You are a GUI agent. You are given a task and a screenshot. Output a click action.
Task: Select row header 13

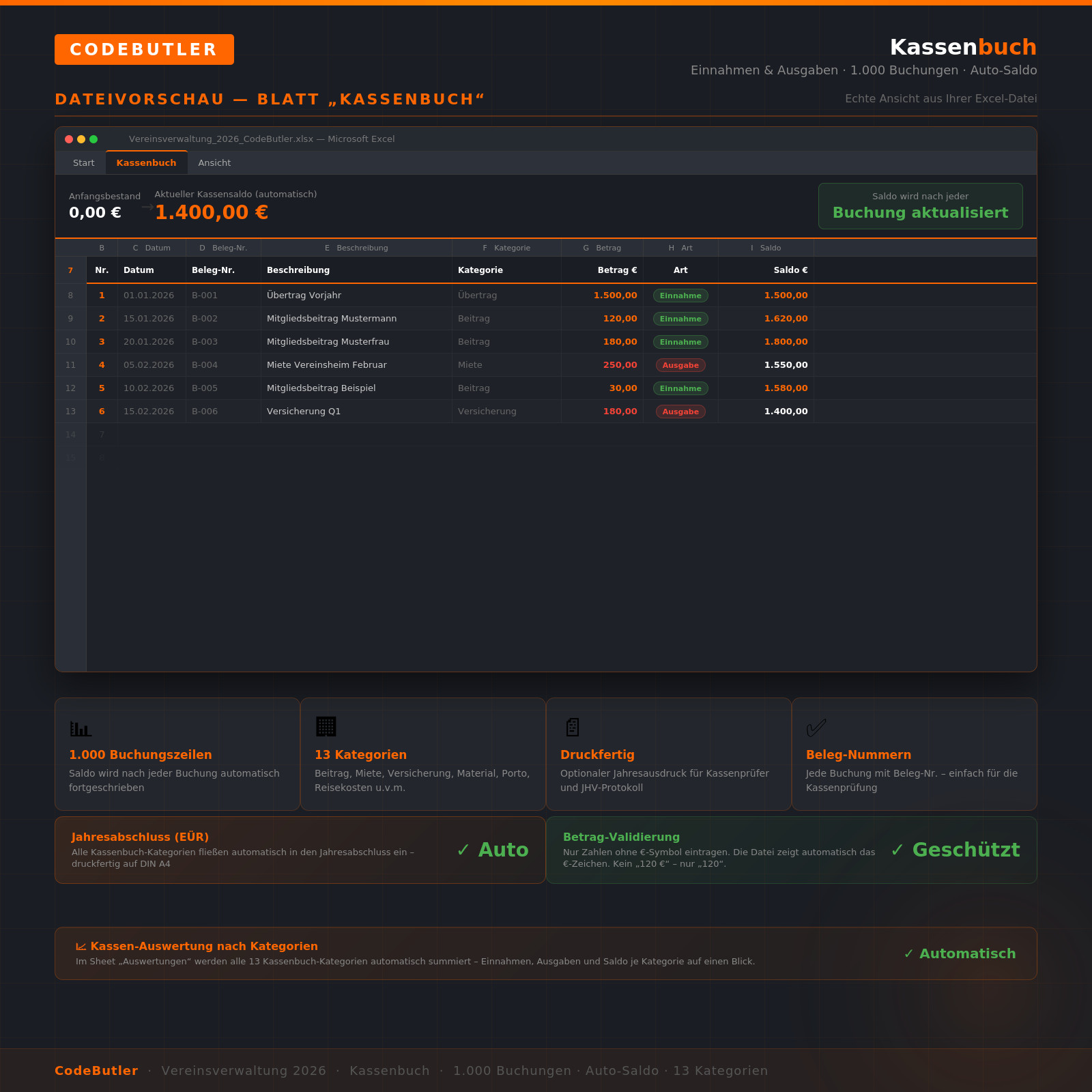click(70, 412)
